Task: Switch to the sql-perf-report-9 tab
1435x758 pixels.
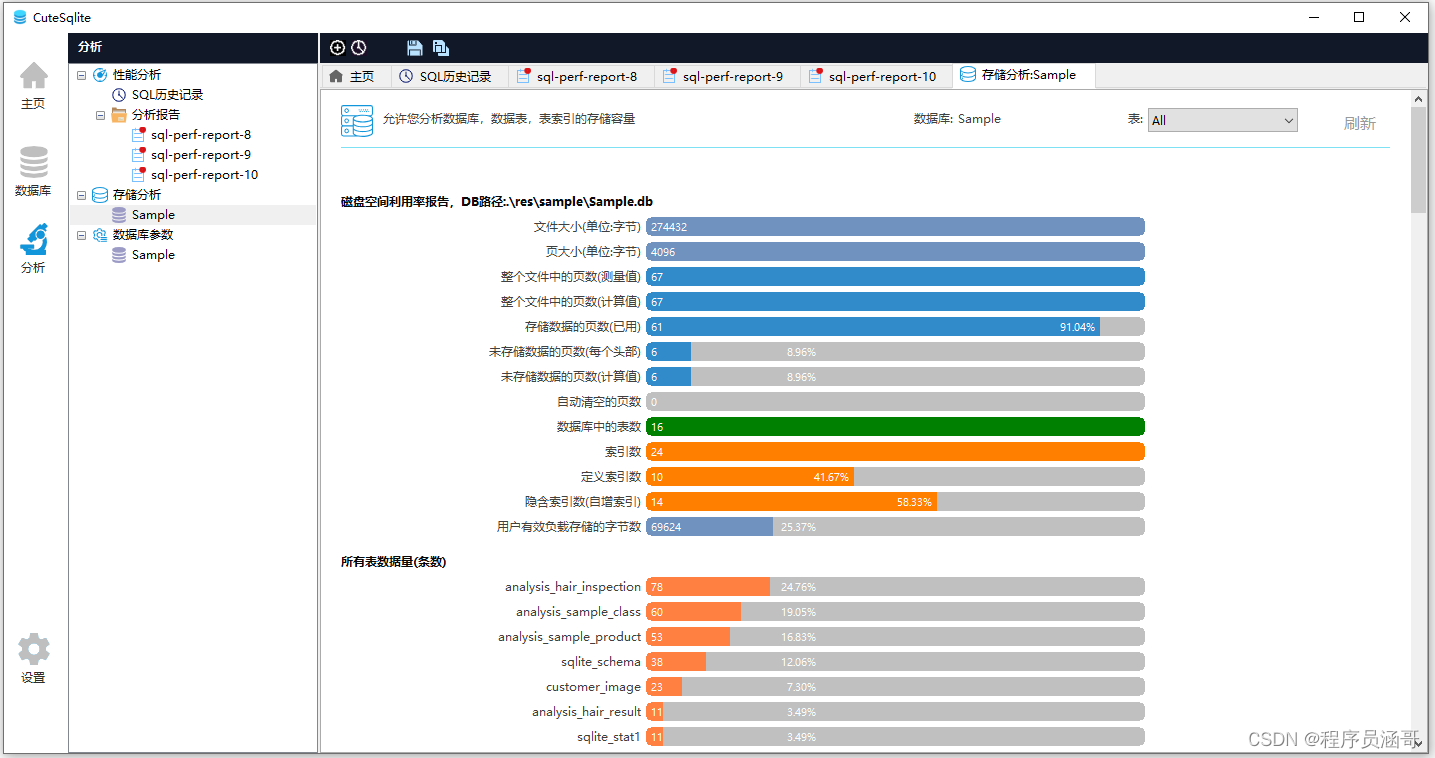Action: click(727, 76)
